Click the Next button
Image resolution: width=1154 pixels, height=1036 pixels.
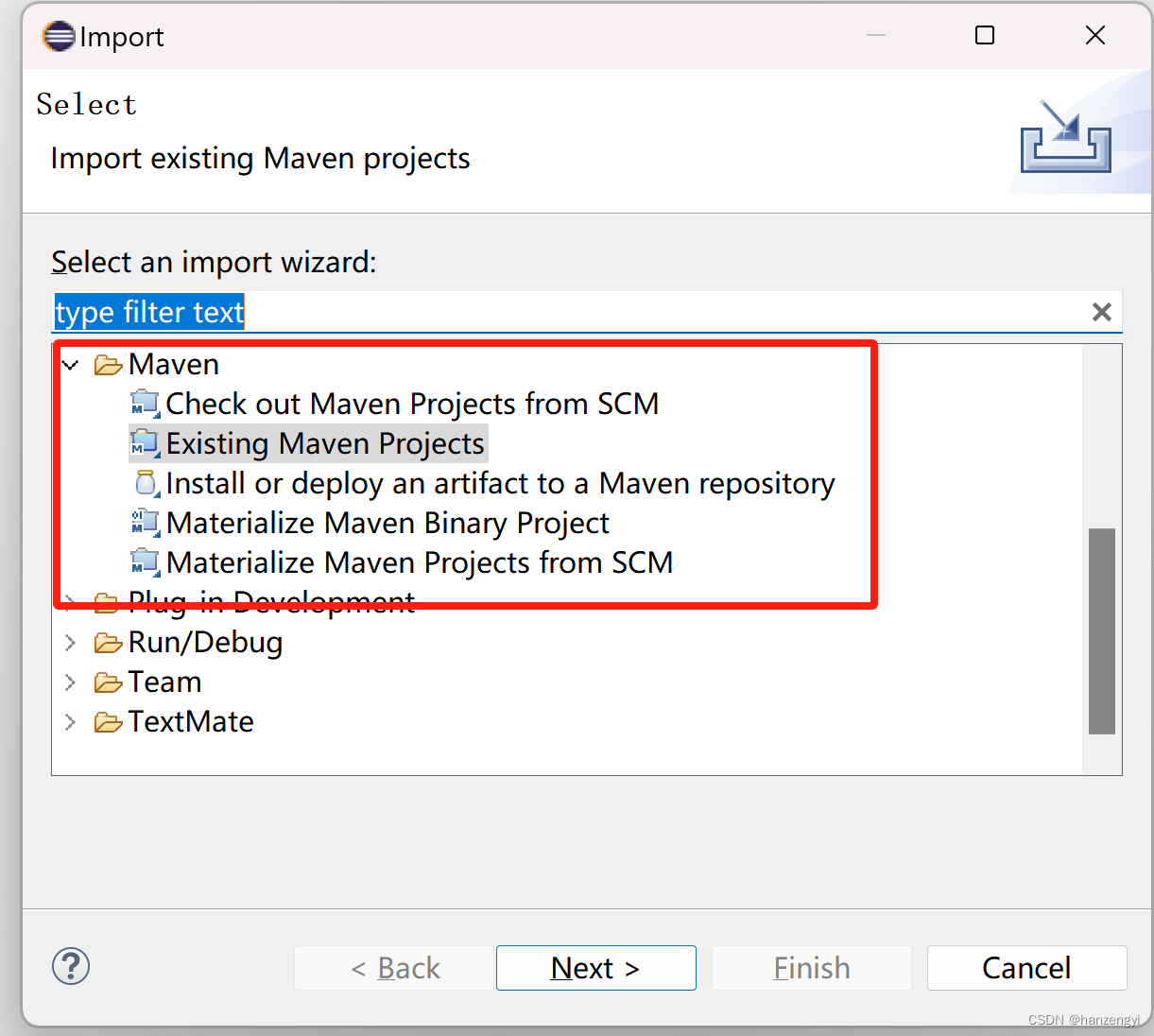pos(595,967)
